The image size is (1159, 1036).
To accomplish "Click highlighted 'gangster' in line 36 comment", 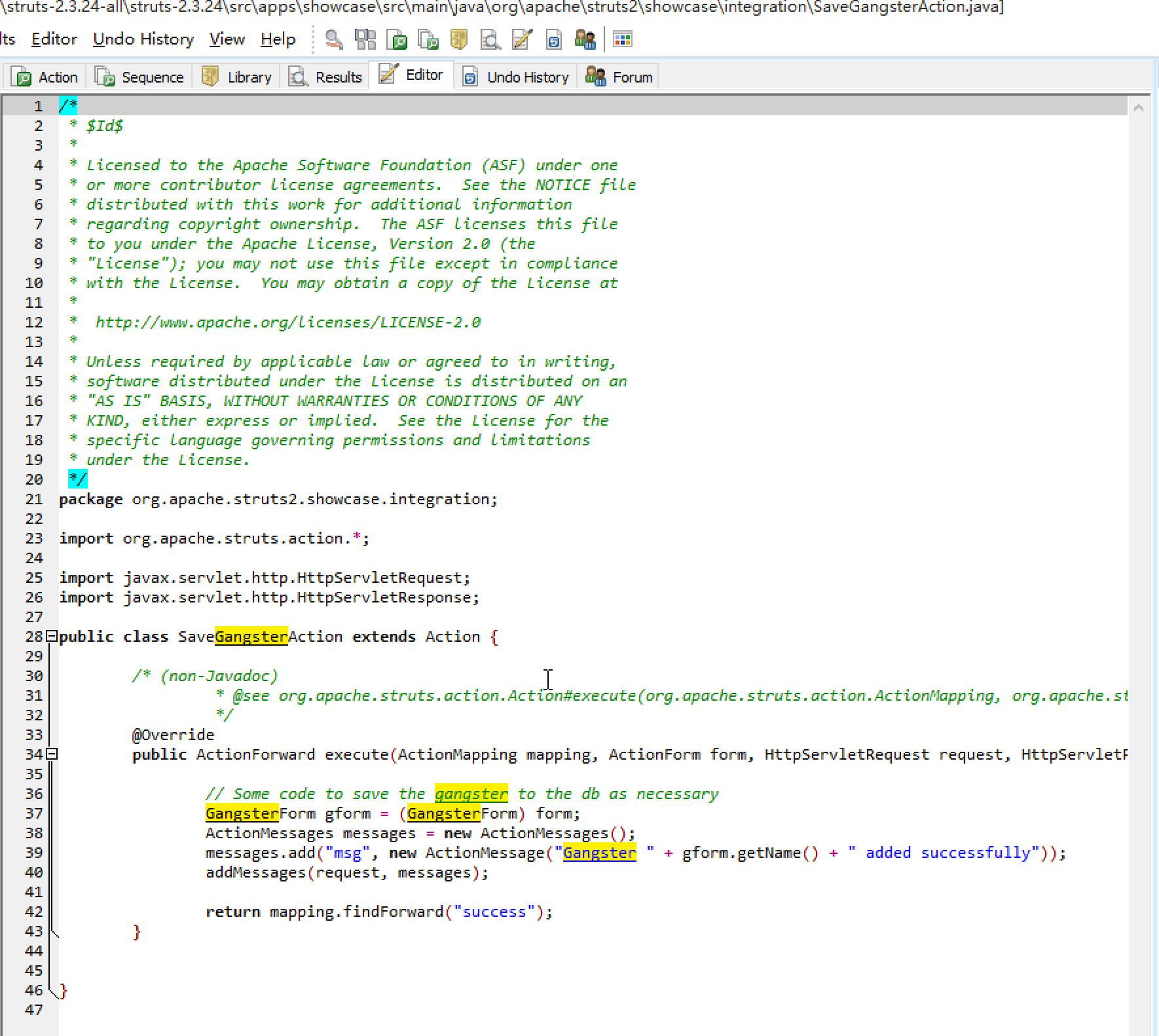I will (x=471, y=794).
